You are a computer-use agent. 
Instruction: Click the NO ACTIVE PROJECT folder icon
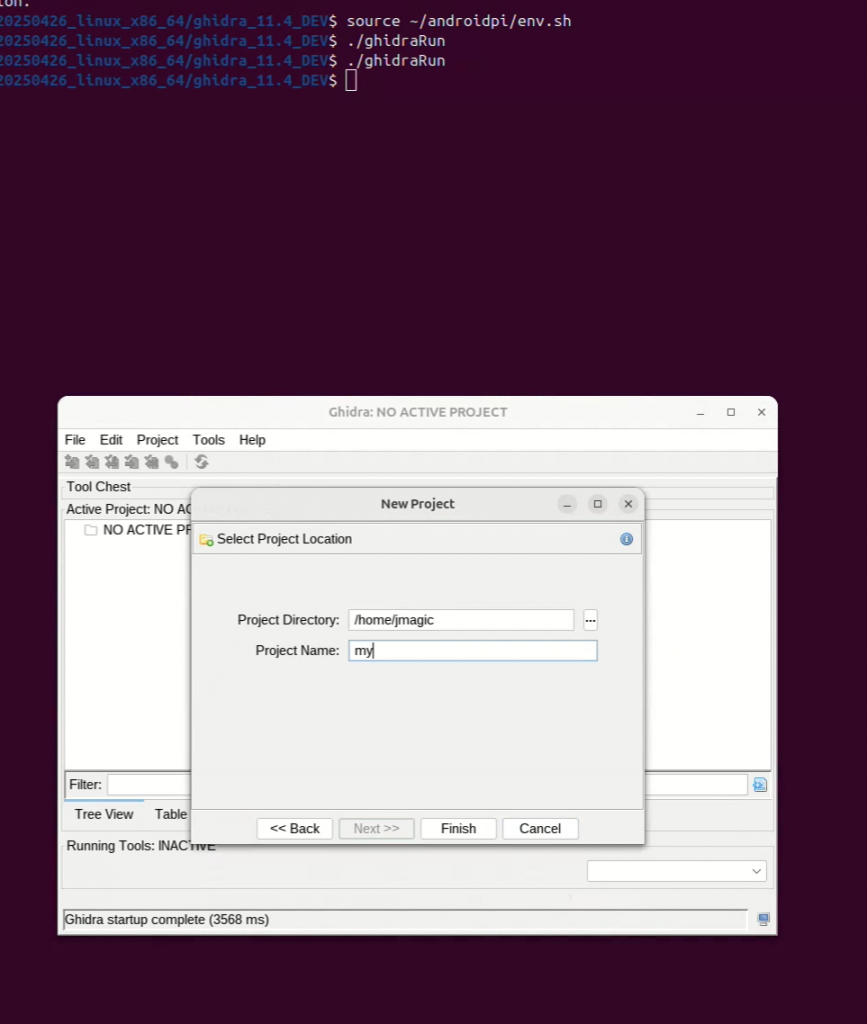click(x=91, y=530)
